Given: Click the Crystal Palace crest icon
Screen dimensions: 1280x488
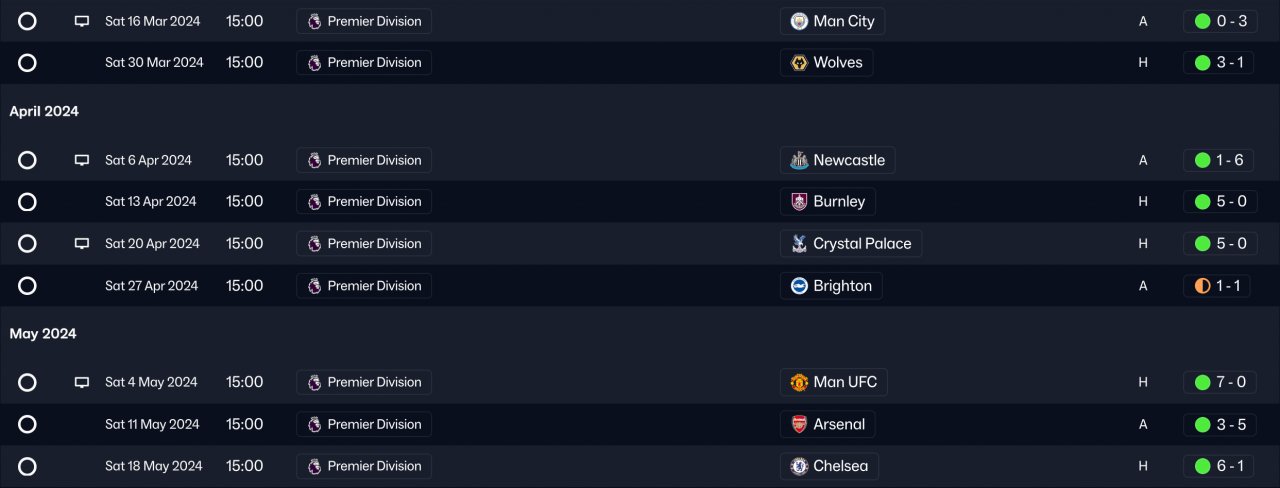Looking at the screenshot, I should coord(799,244).
